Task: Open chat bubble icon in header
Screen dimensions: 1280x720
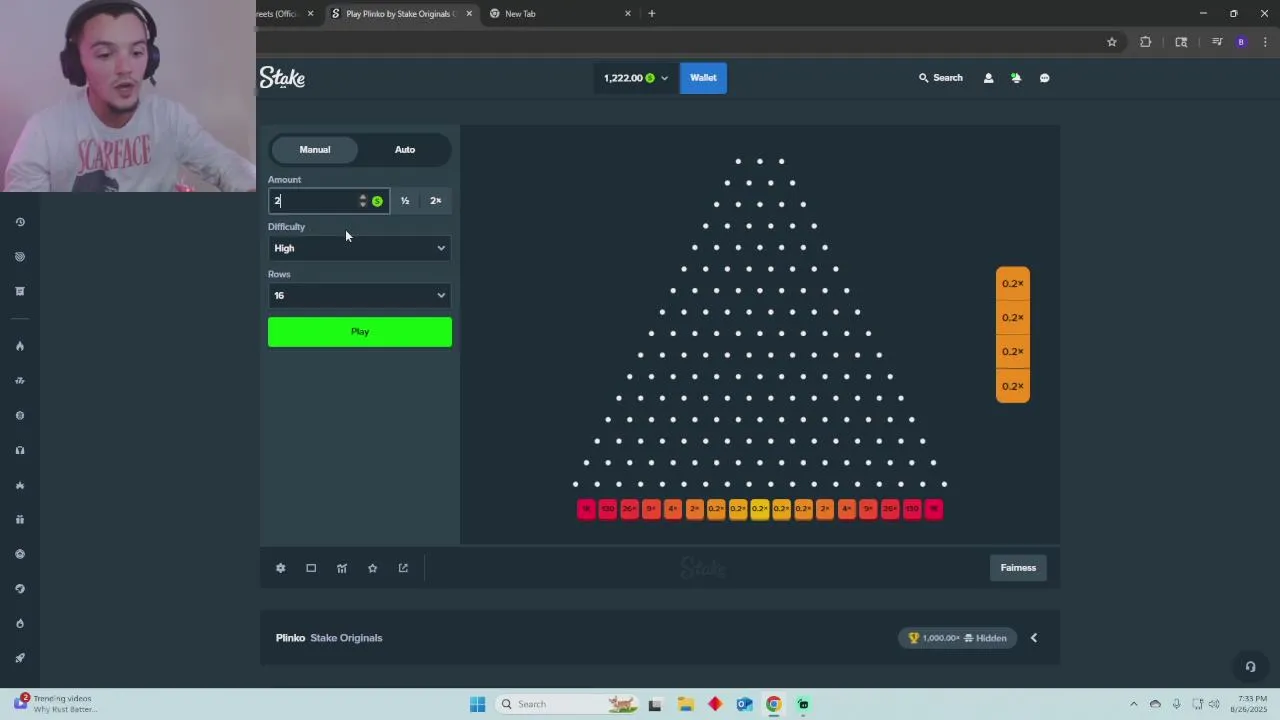Action: coord(1044,78)
